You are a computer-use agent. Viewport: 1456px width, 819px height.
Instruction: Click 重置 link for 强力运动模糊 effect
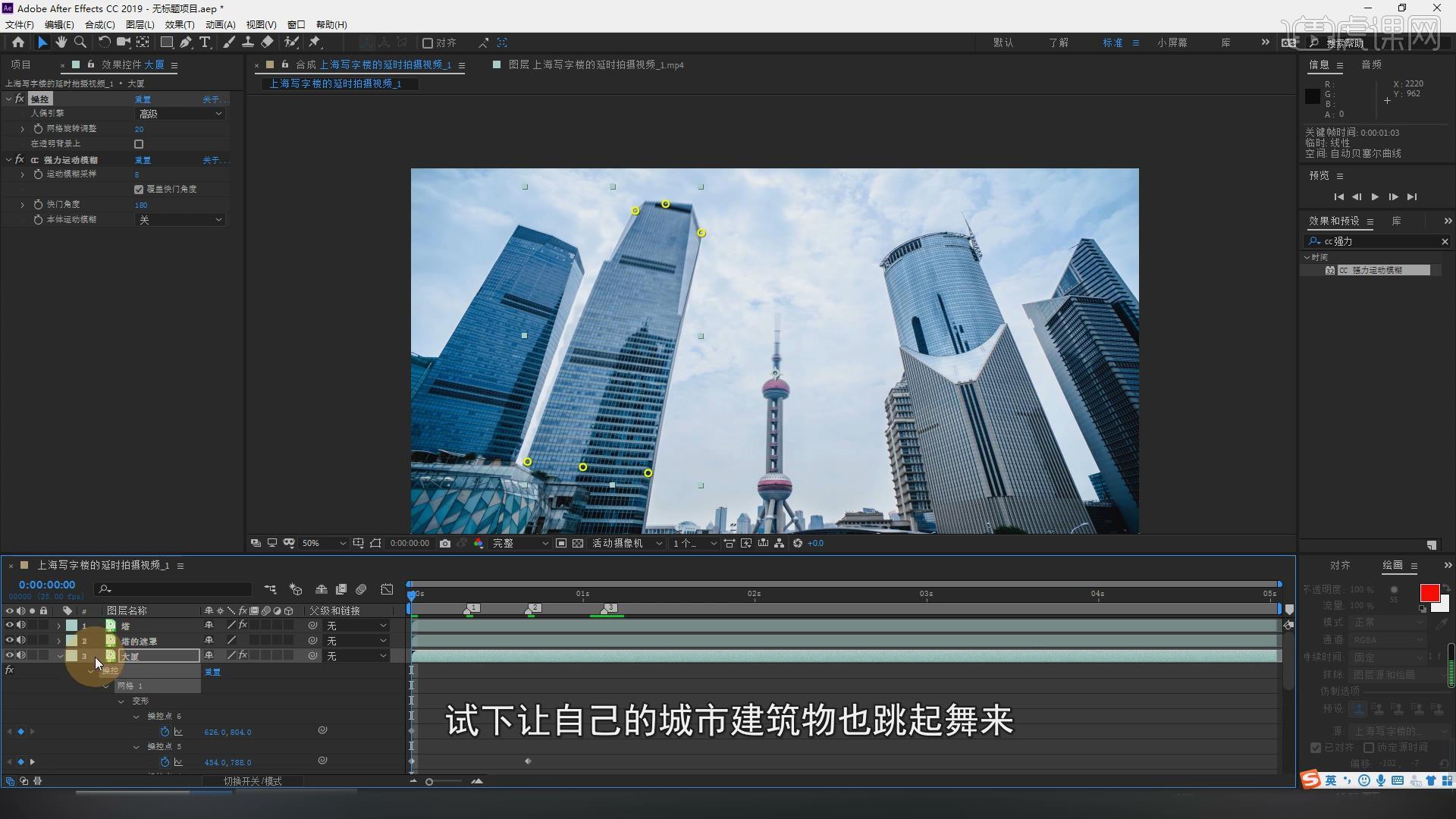pos(143,160)
